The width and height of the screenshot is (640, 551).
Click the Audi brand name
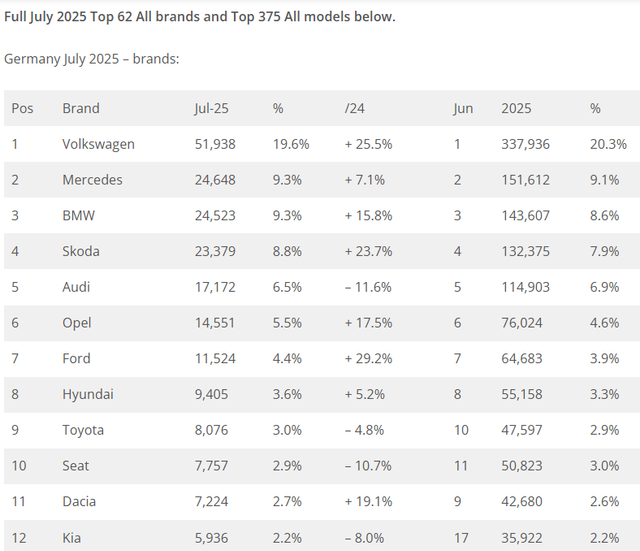pos(77,287)
